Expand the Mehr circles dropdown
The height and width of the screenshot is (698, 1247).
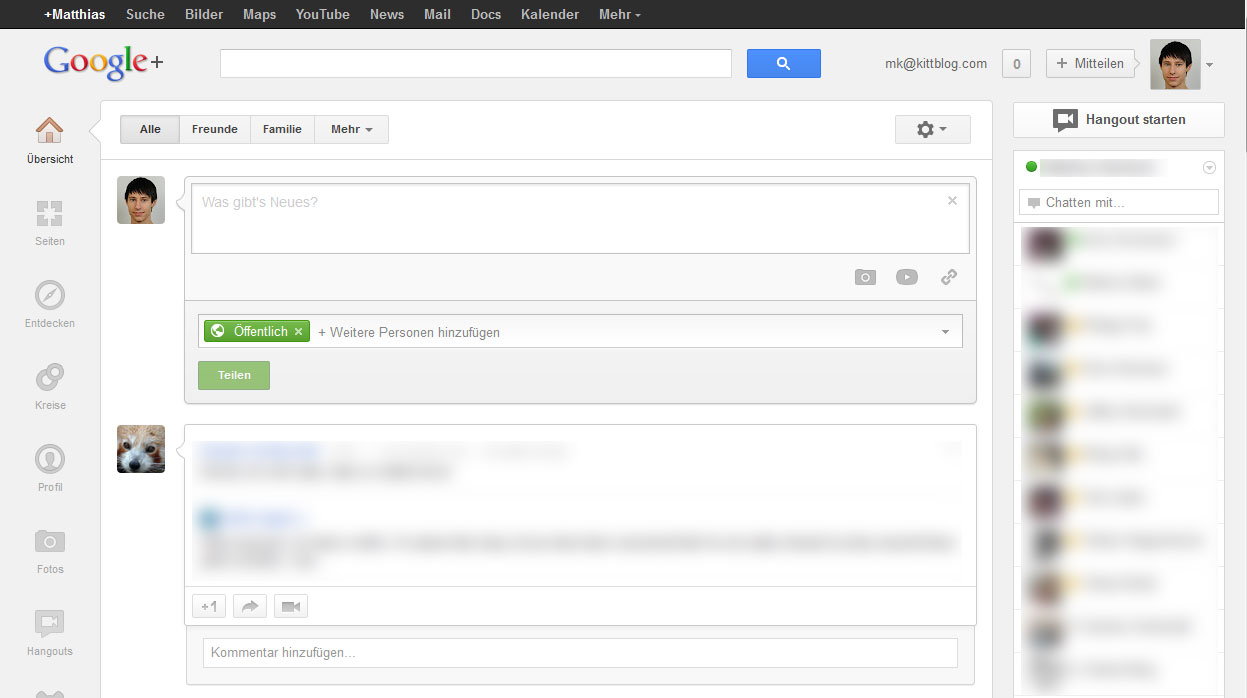click(x=351, y=129)
